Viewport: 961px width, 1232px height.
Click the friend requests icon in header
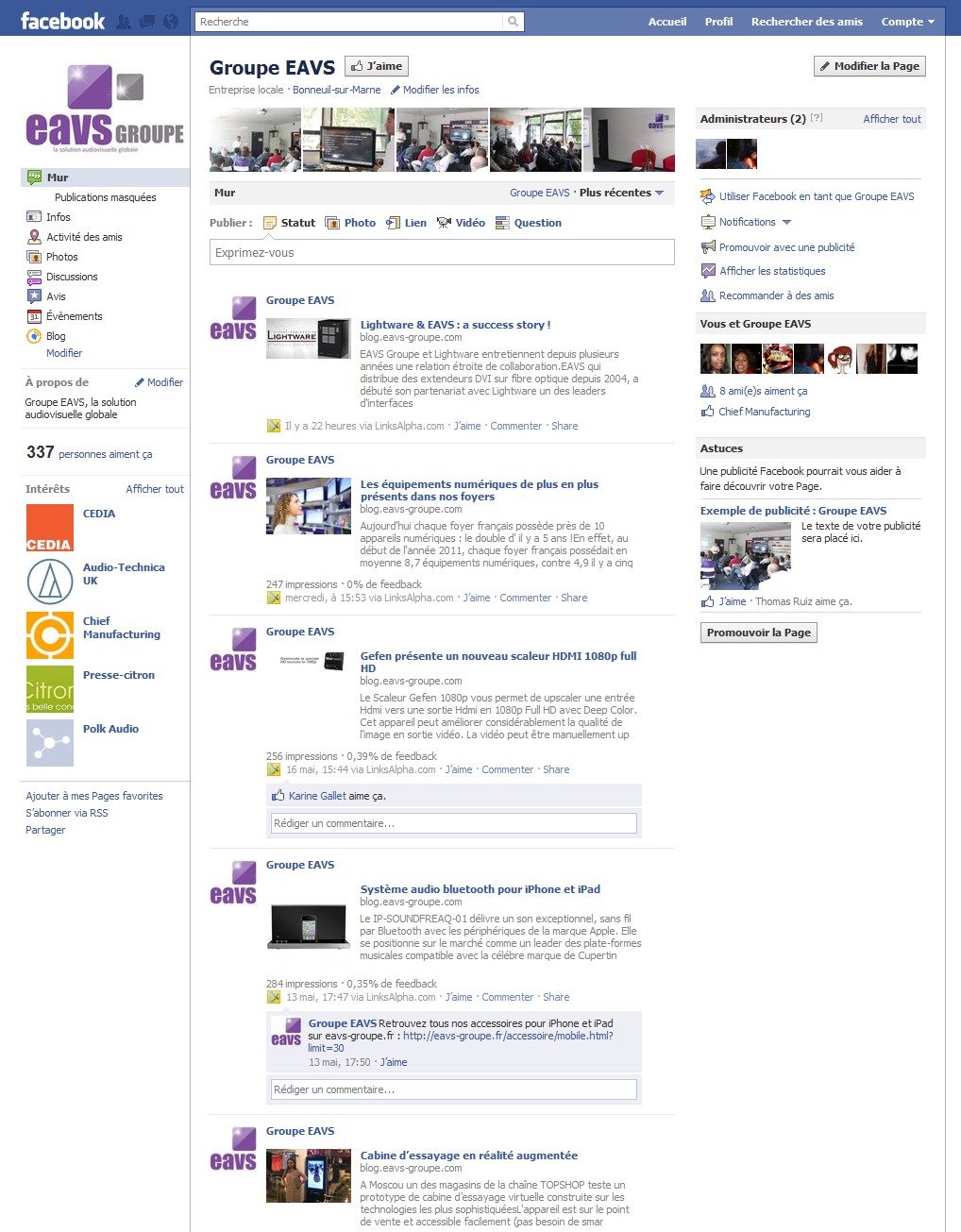click(124, 22)
